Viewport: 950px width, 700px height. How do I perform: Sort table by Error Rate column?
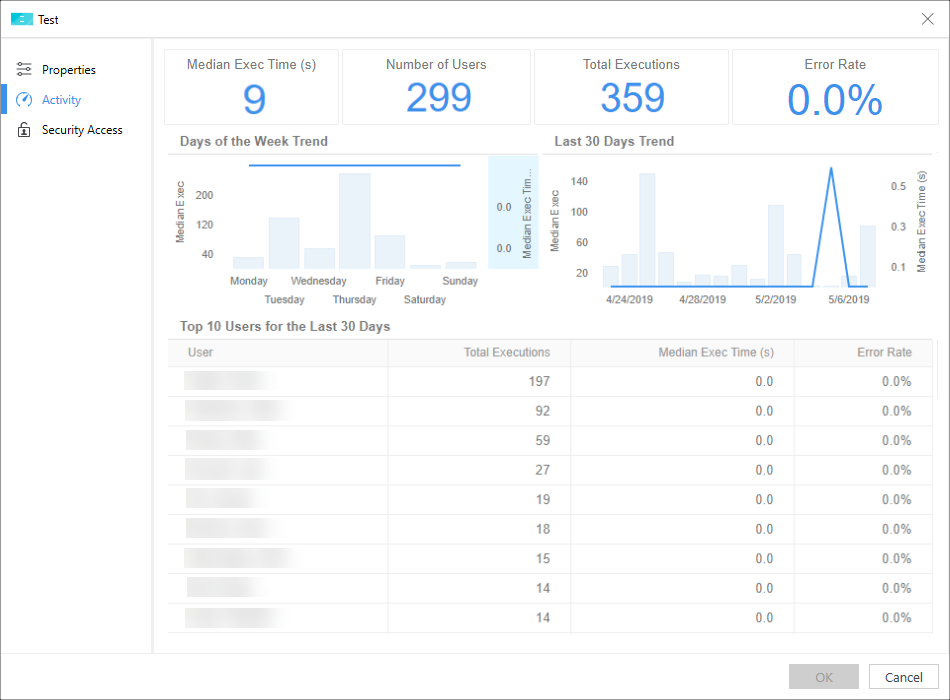tap(884, 352)
